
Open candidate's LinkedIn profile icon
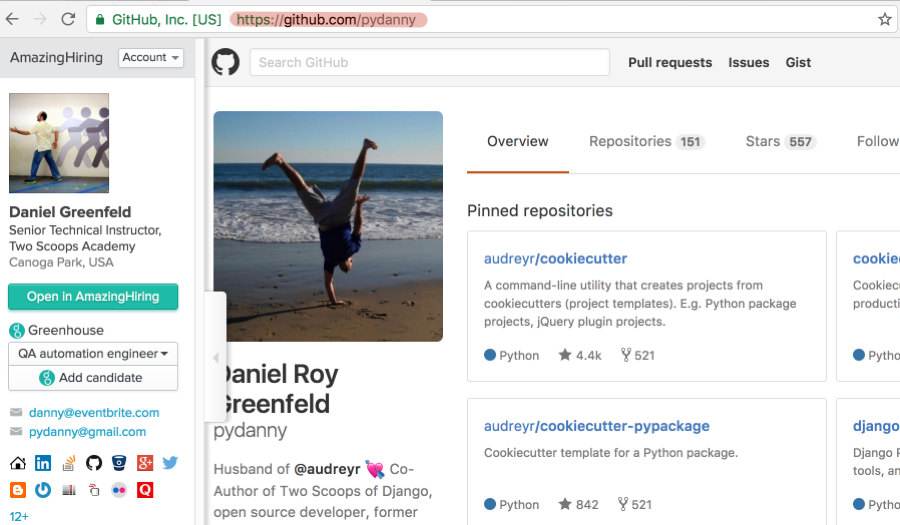click(43, 463)
